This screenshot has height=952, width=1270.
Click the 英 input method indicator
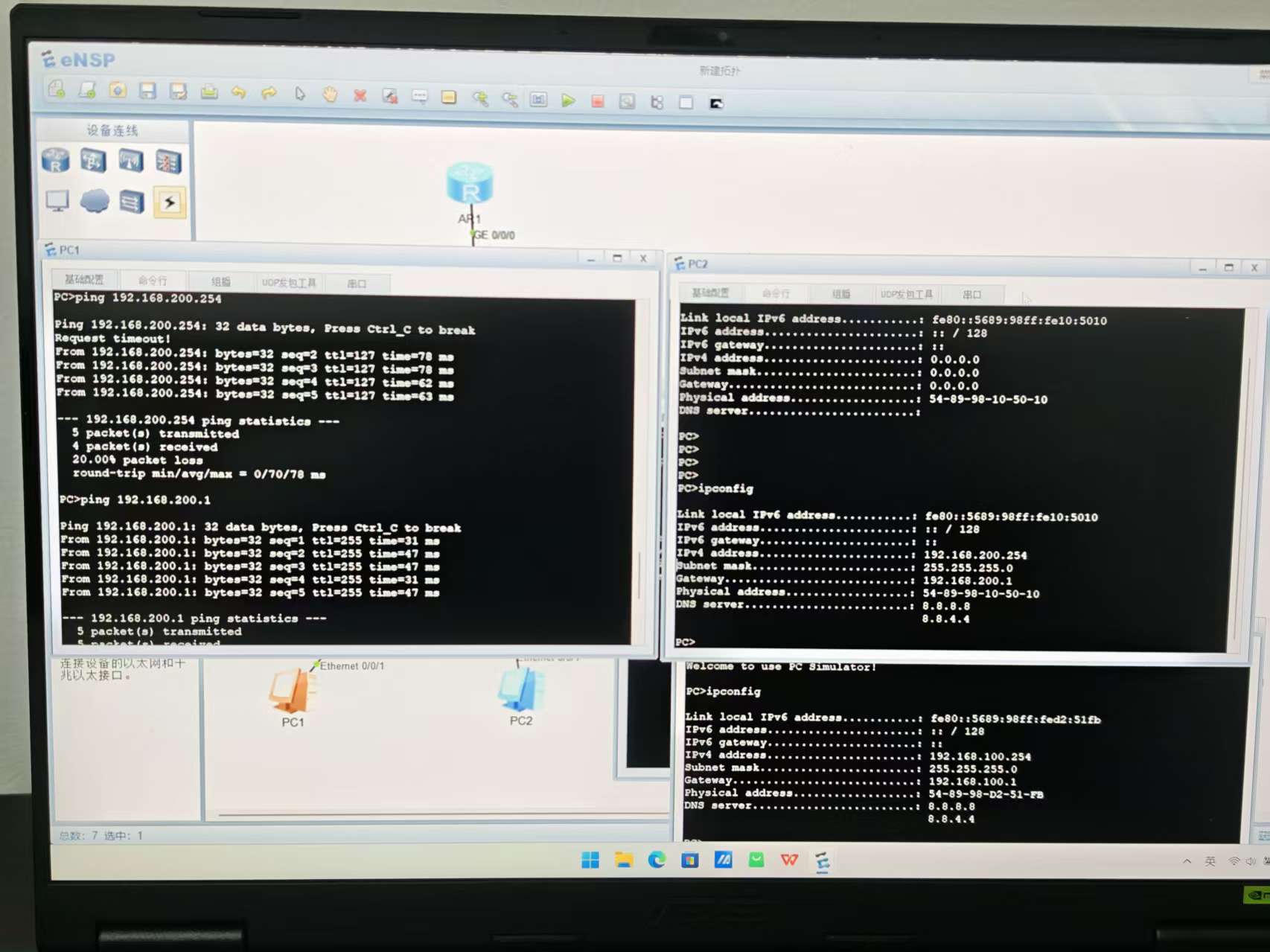click(x=1210, y=861)
